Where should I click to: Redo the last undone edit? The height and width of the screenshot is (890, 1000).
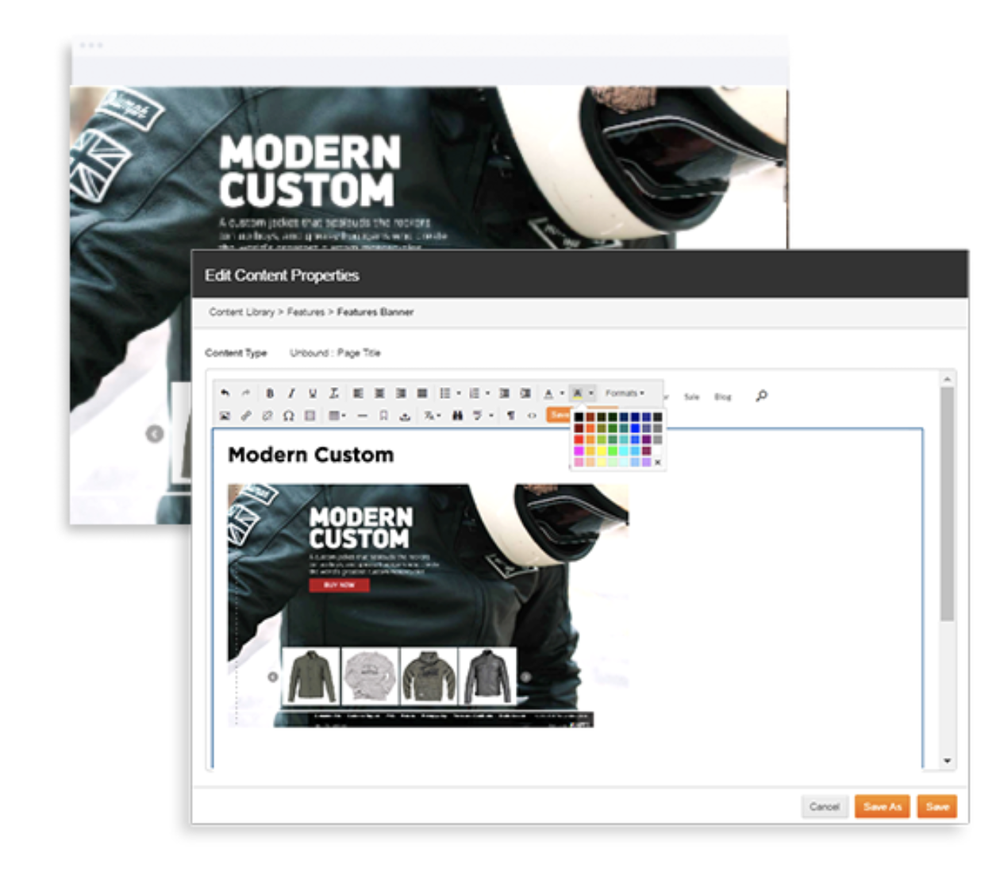(x=246, y=393)
